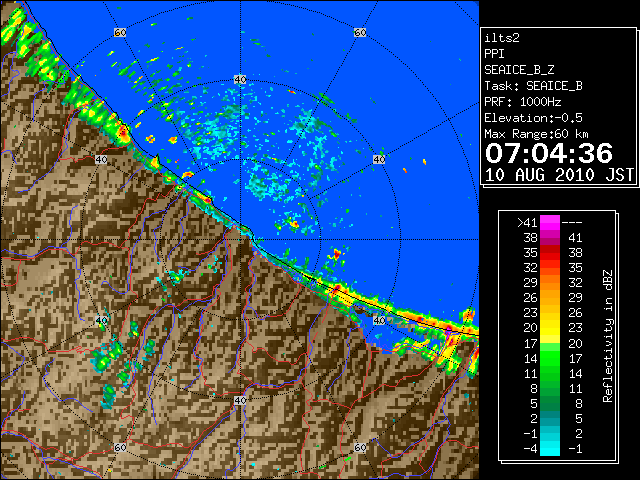Click the northwest 60 km ring label over sea
The image size is (640, 480).
[120, 32]
